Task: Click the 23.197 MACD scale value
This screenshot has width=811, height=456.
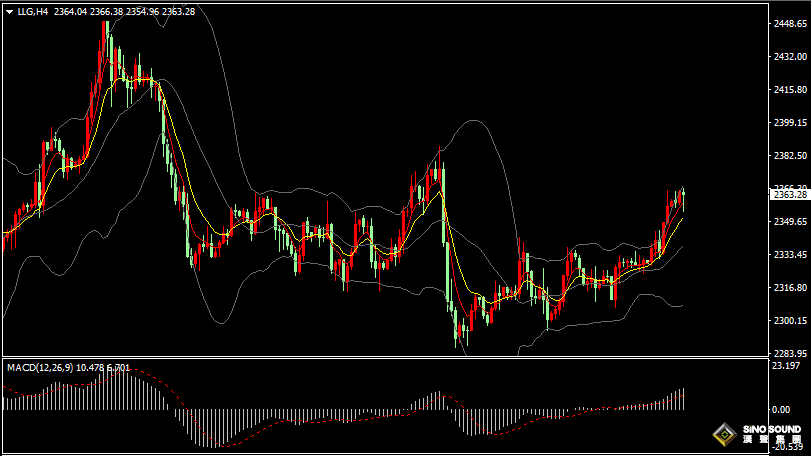Action: pyautogui.click(x=786, y=366)
